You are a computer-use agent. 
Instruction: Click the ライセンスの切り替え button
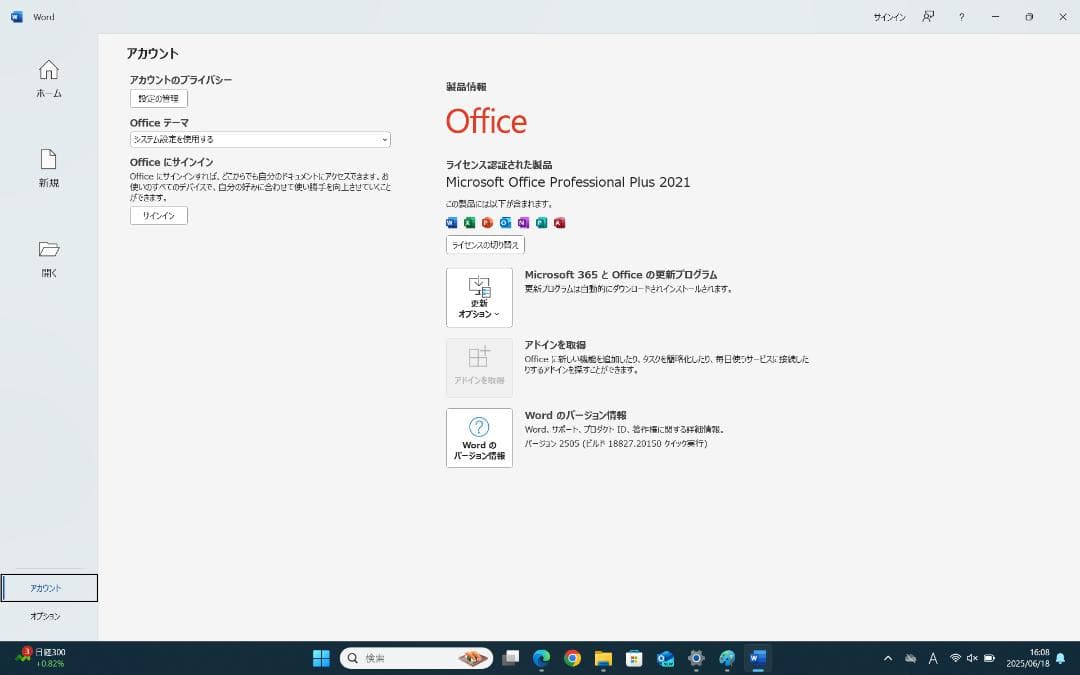(x=485, y=245)
